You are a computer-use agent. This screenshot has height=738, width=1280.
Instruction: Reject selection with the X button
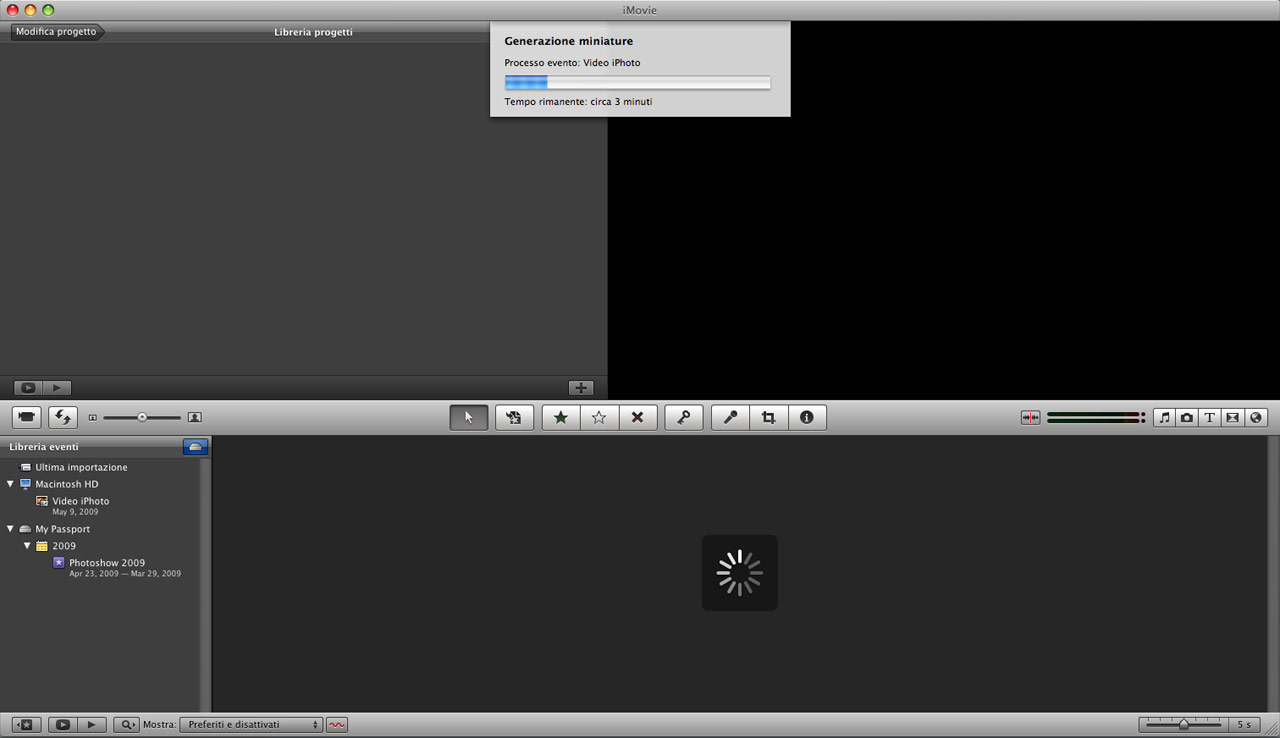[x=637, y=417]
